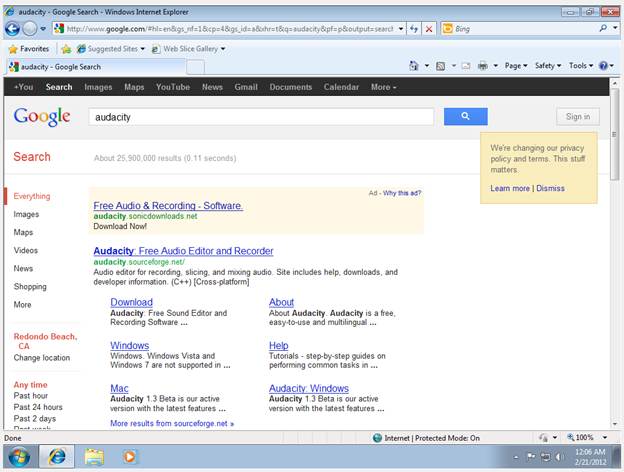The image size is (624, 472).
Task: Click the Bing magnifier search icon
Action: click(603, 28)
